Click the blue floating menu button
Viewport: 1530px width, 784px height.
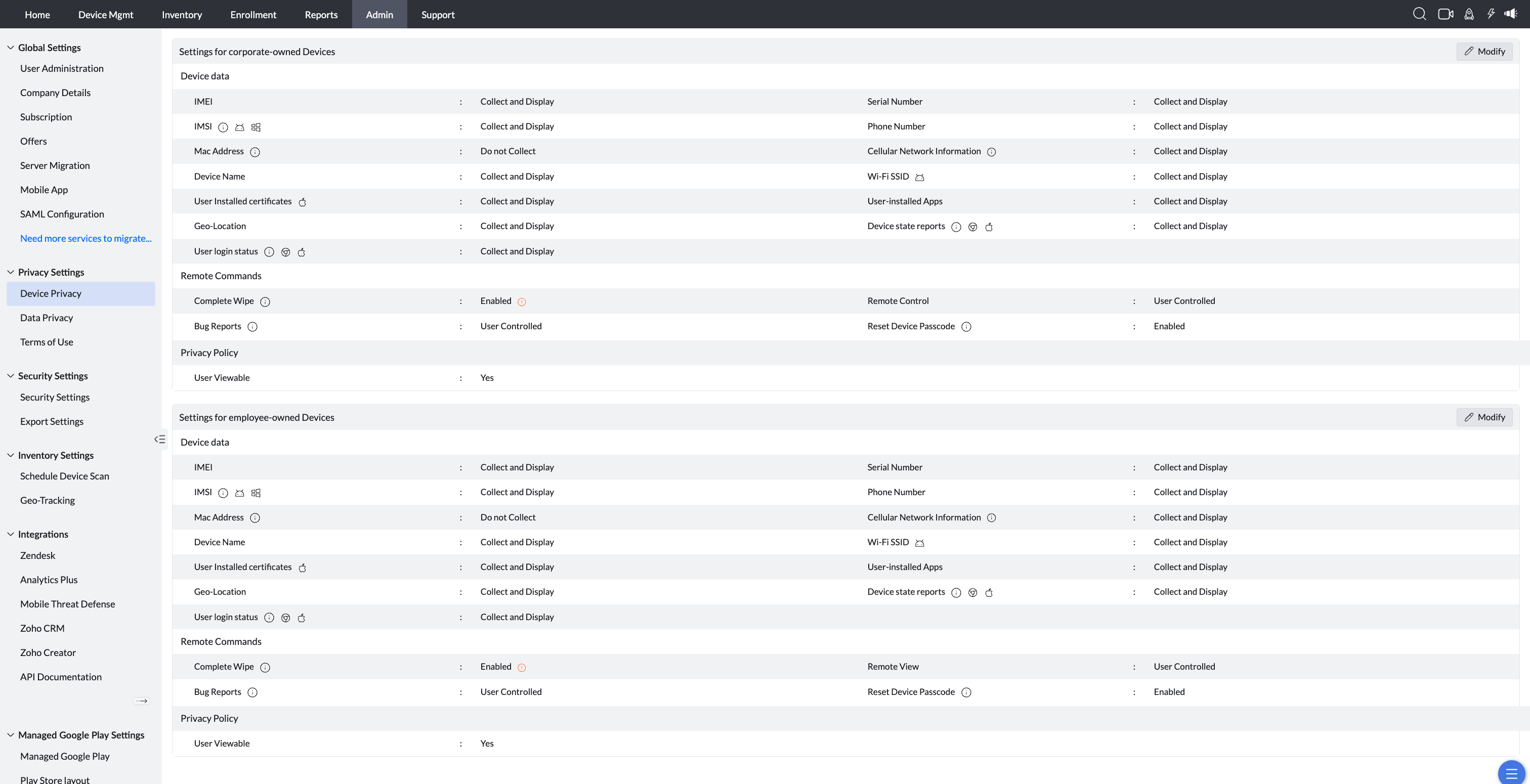click(1511, 773)
